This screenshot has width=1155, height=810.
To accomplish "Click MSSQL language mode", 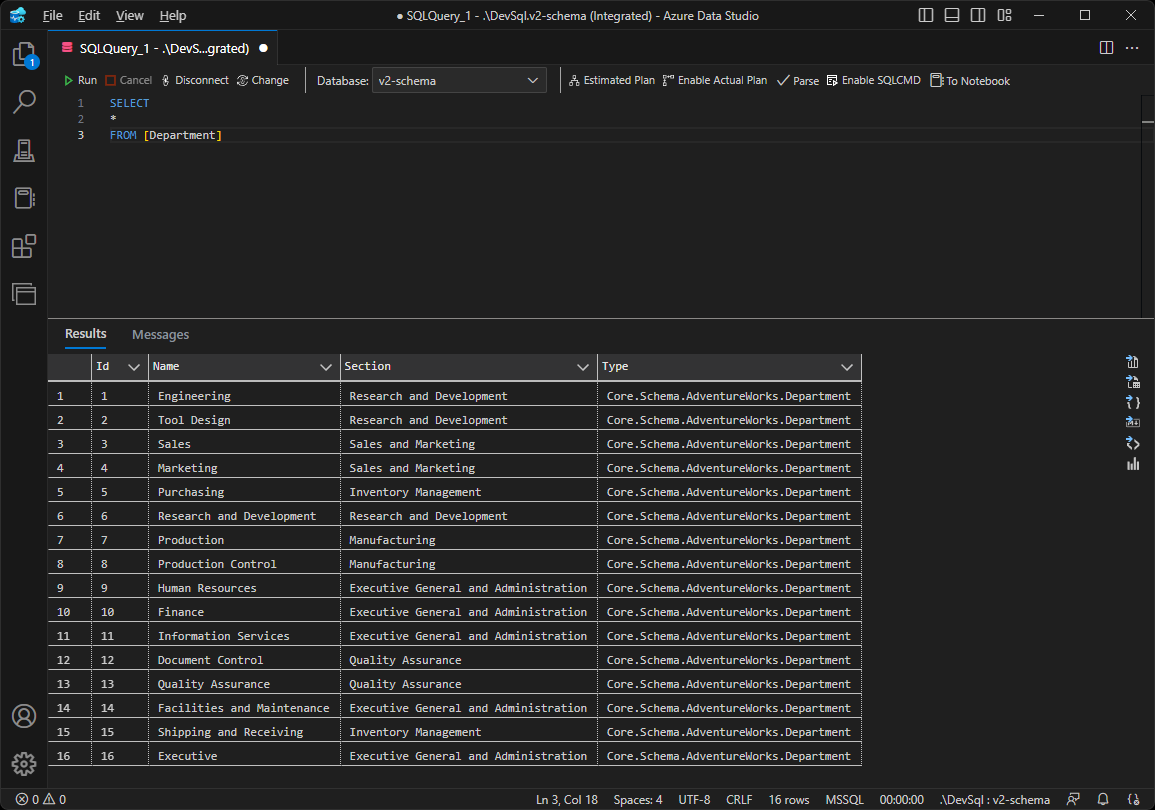I will click(844, 800).
